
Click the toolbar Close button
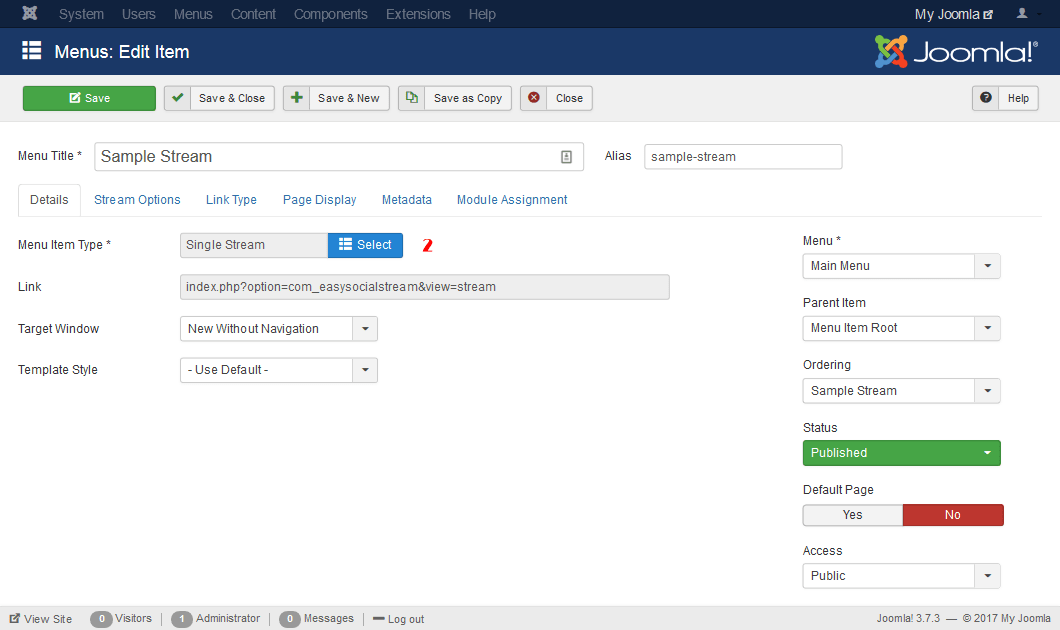tap(556, 98)
